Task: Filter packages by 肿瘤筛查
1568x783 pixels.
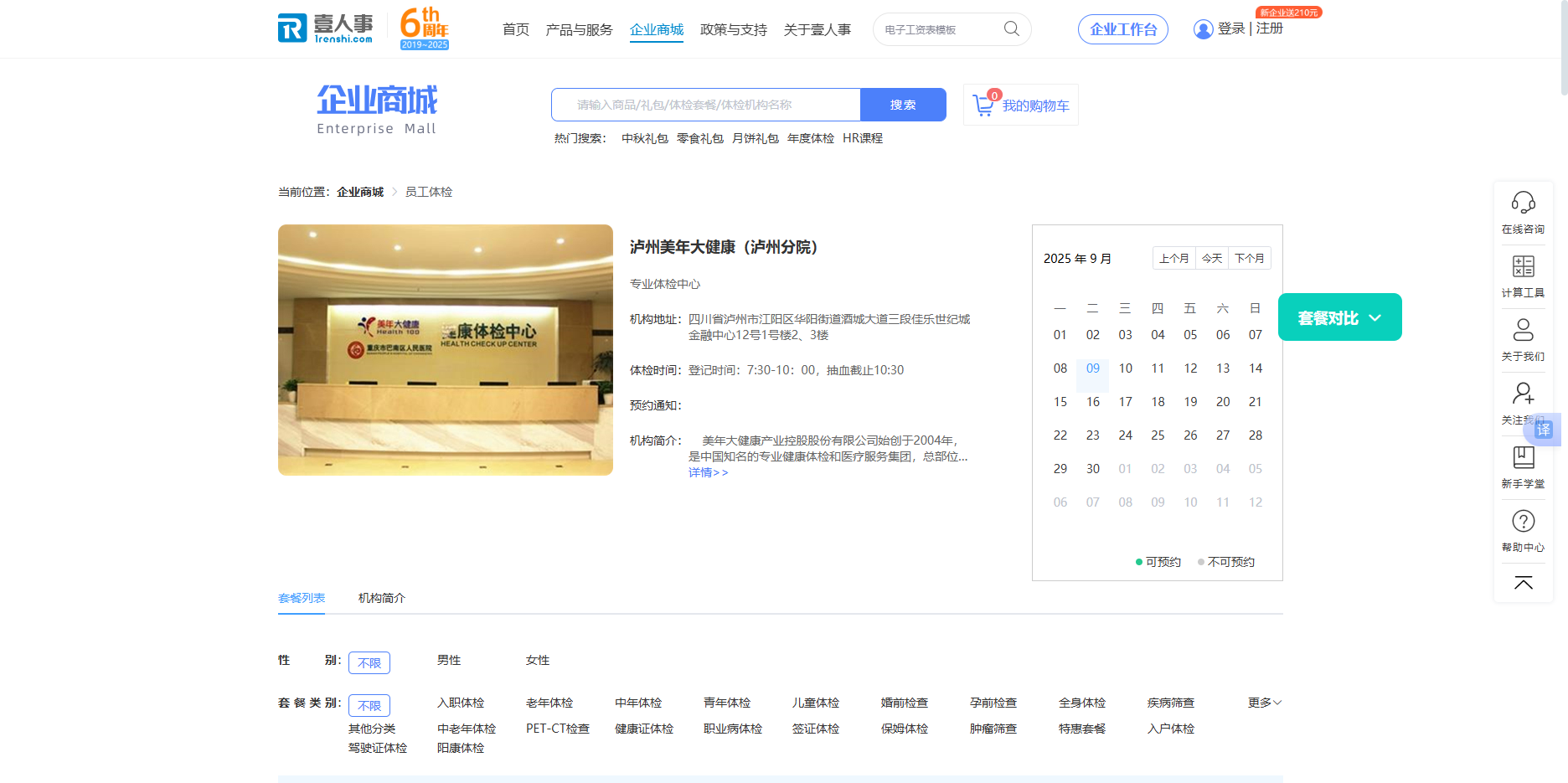Action: point(993,729)
